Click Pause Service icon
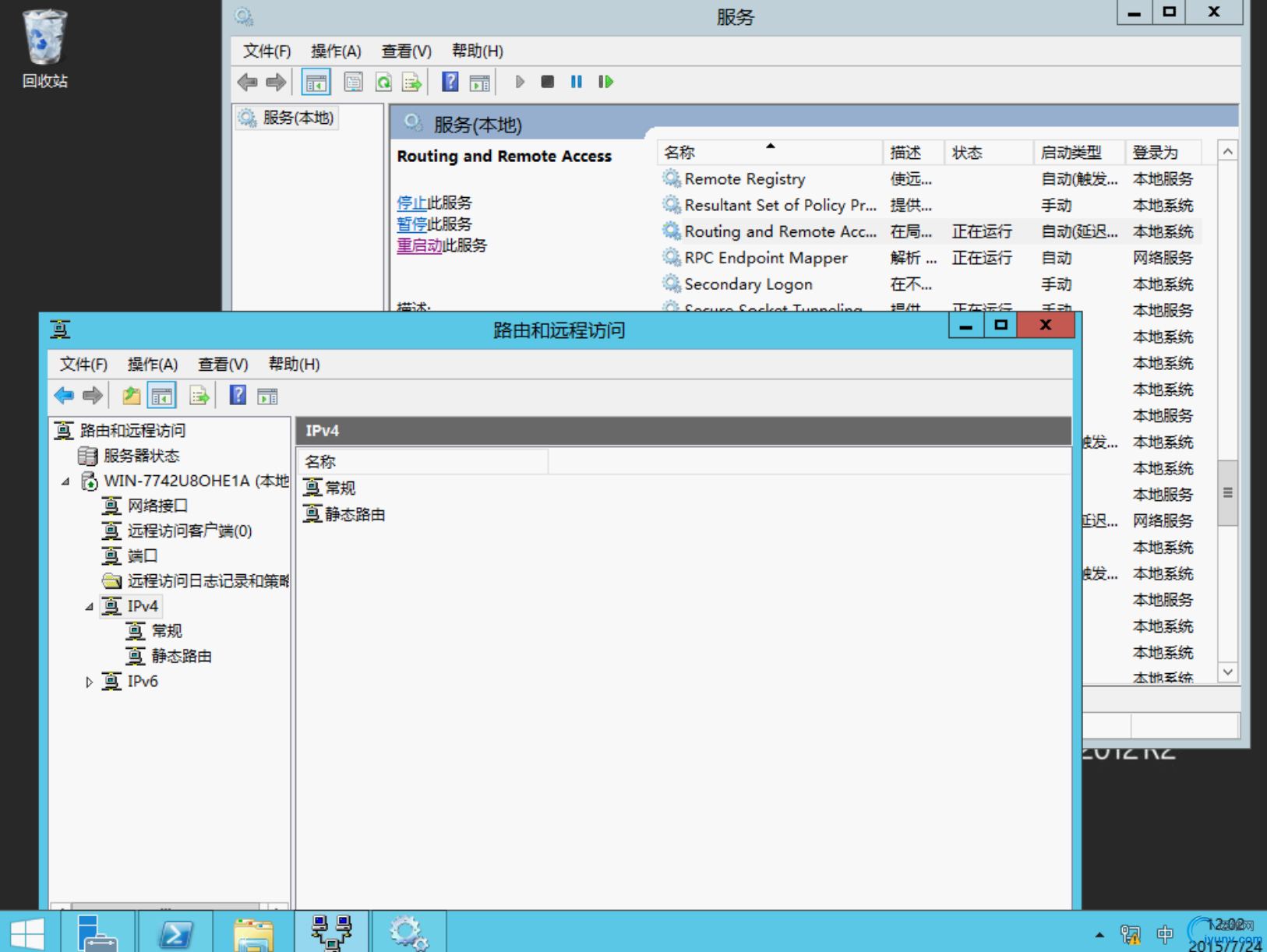Screen dimensions: 1267x952 [x=577, y=82]
